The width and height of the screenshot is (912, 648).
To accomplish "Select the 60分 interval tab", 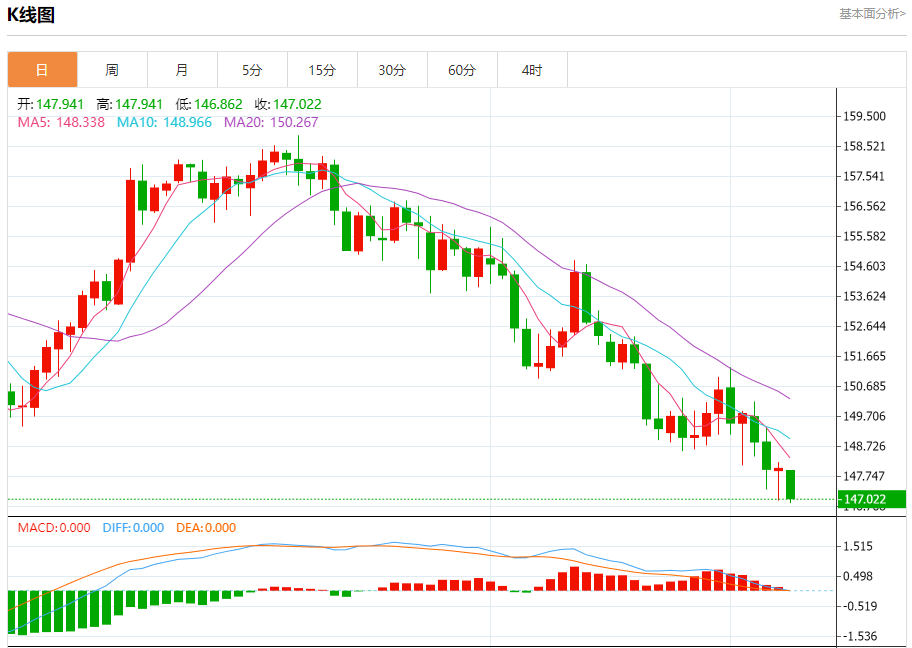I will [x=462, y=70].
